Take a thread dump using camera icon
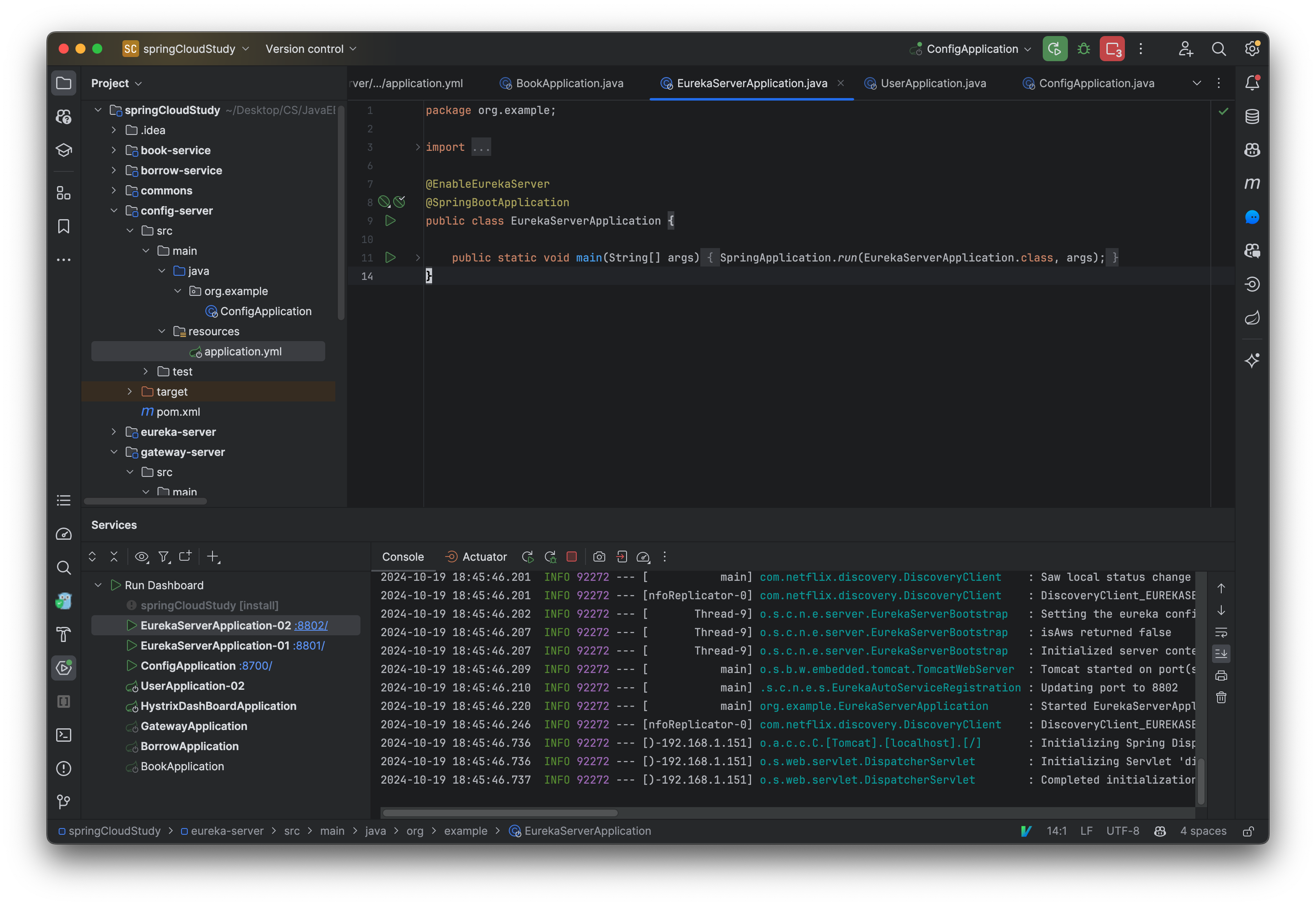This screenshot has height=906, width=1316. 599,557
